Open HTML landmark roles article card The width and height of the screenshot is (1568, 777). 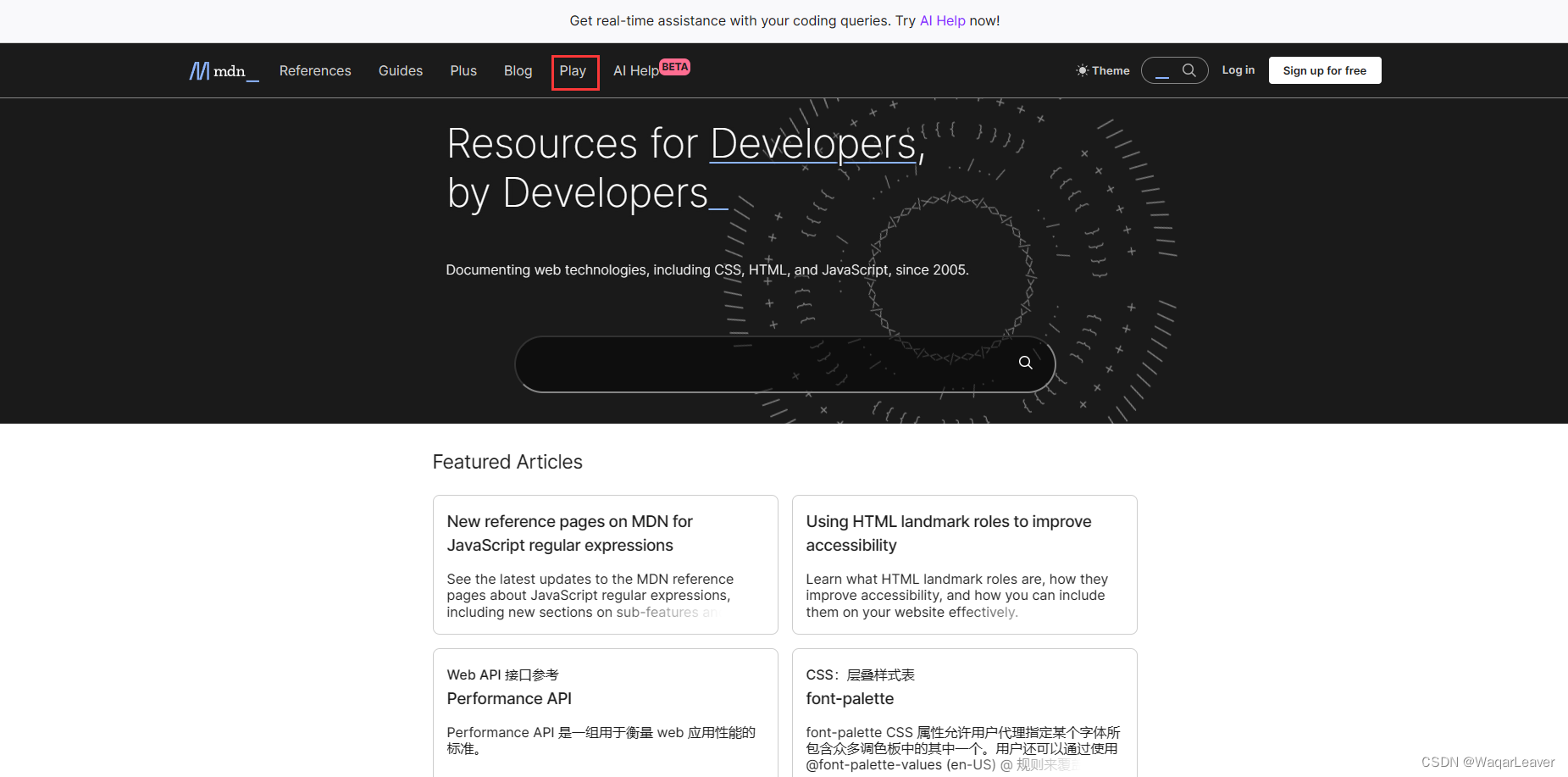pos(964,564)
